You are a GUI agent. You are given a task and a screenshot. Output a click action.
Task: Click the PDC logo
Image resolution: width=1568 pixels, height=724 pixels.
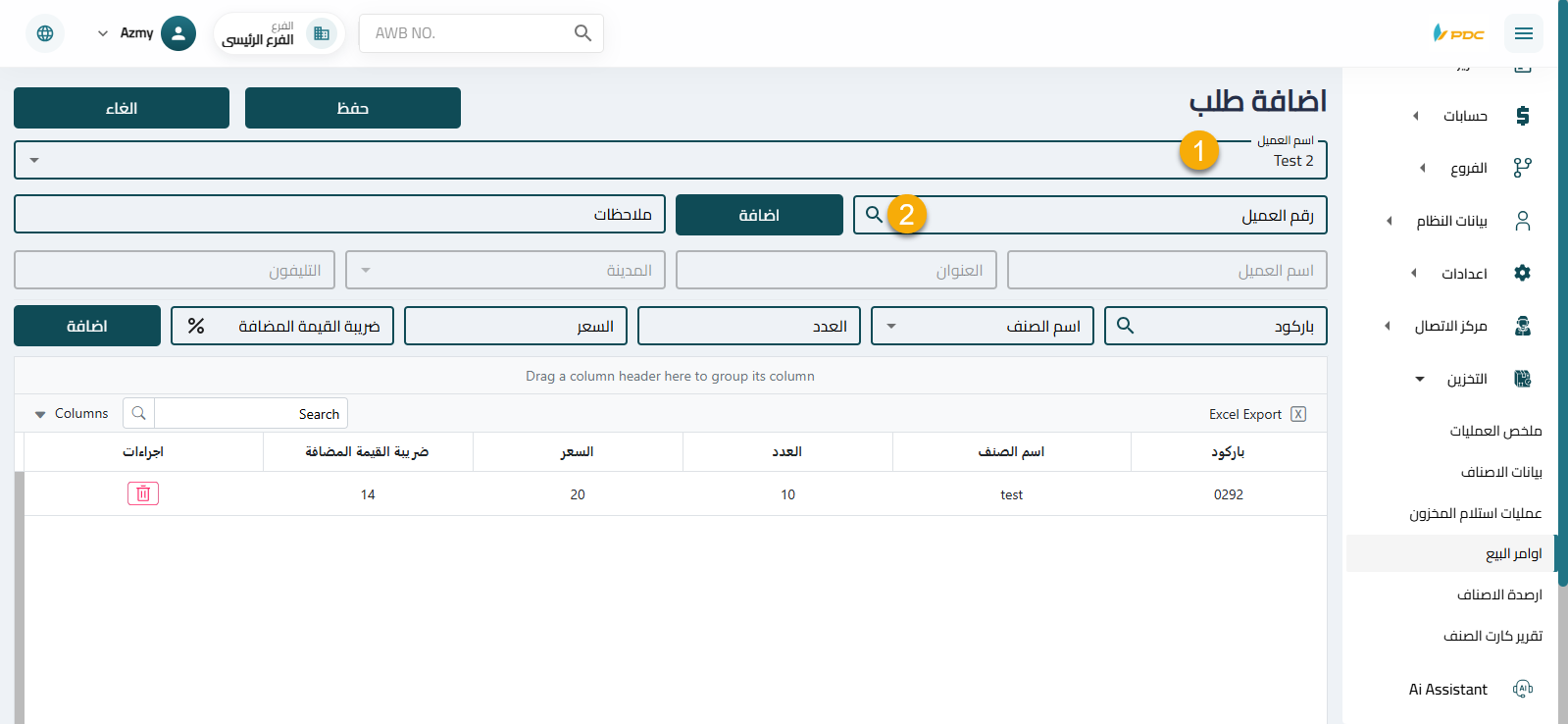tap(1458, 33)
